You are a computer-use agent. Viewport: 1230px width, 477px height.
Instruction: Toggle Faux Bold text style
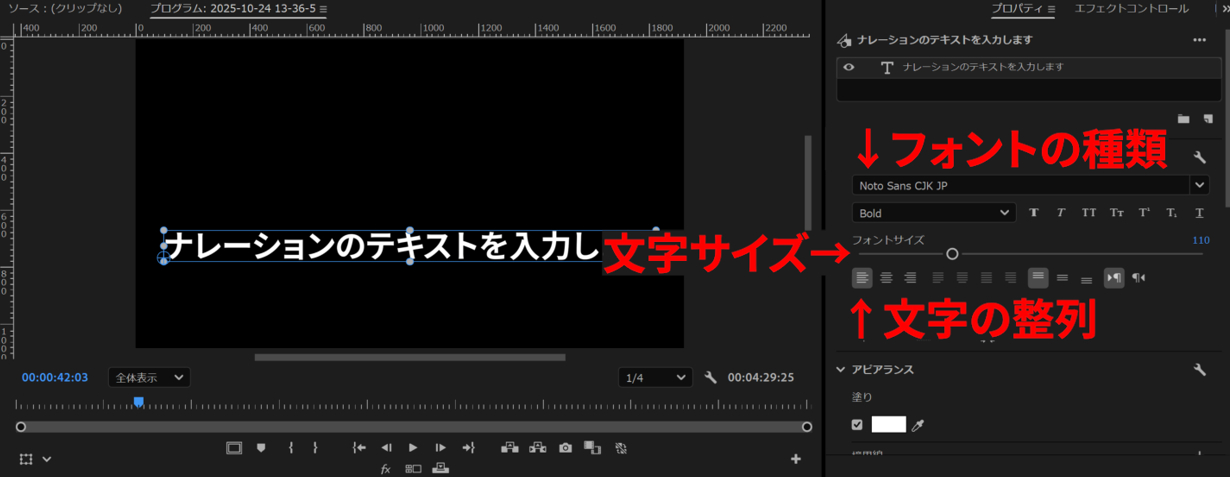(x=1034, y=213)
